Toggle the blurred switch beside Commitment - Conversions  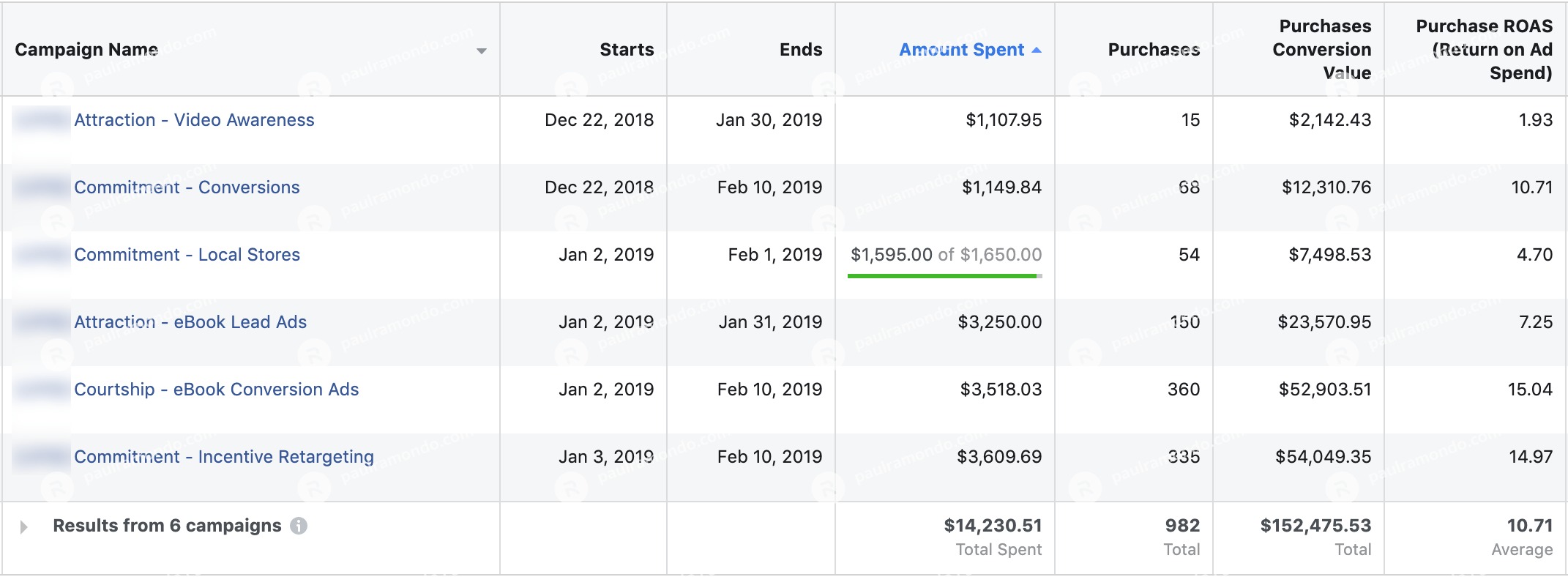coord(42,187)
